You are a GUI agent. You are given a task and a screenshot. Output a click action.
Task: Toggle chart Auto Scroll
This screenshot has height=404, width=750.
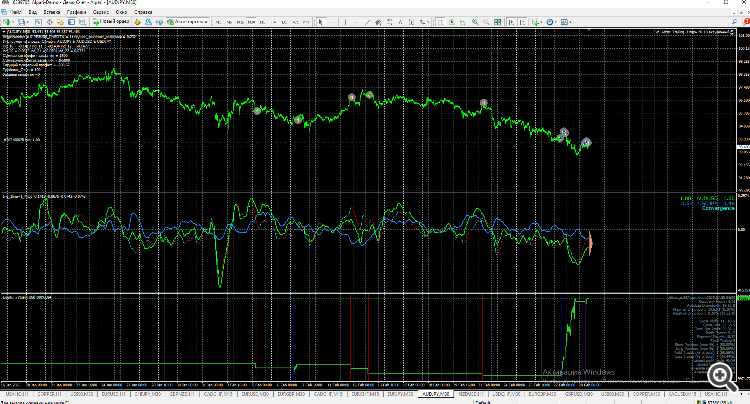pyautogui.click(x=511, y=22)
